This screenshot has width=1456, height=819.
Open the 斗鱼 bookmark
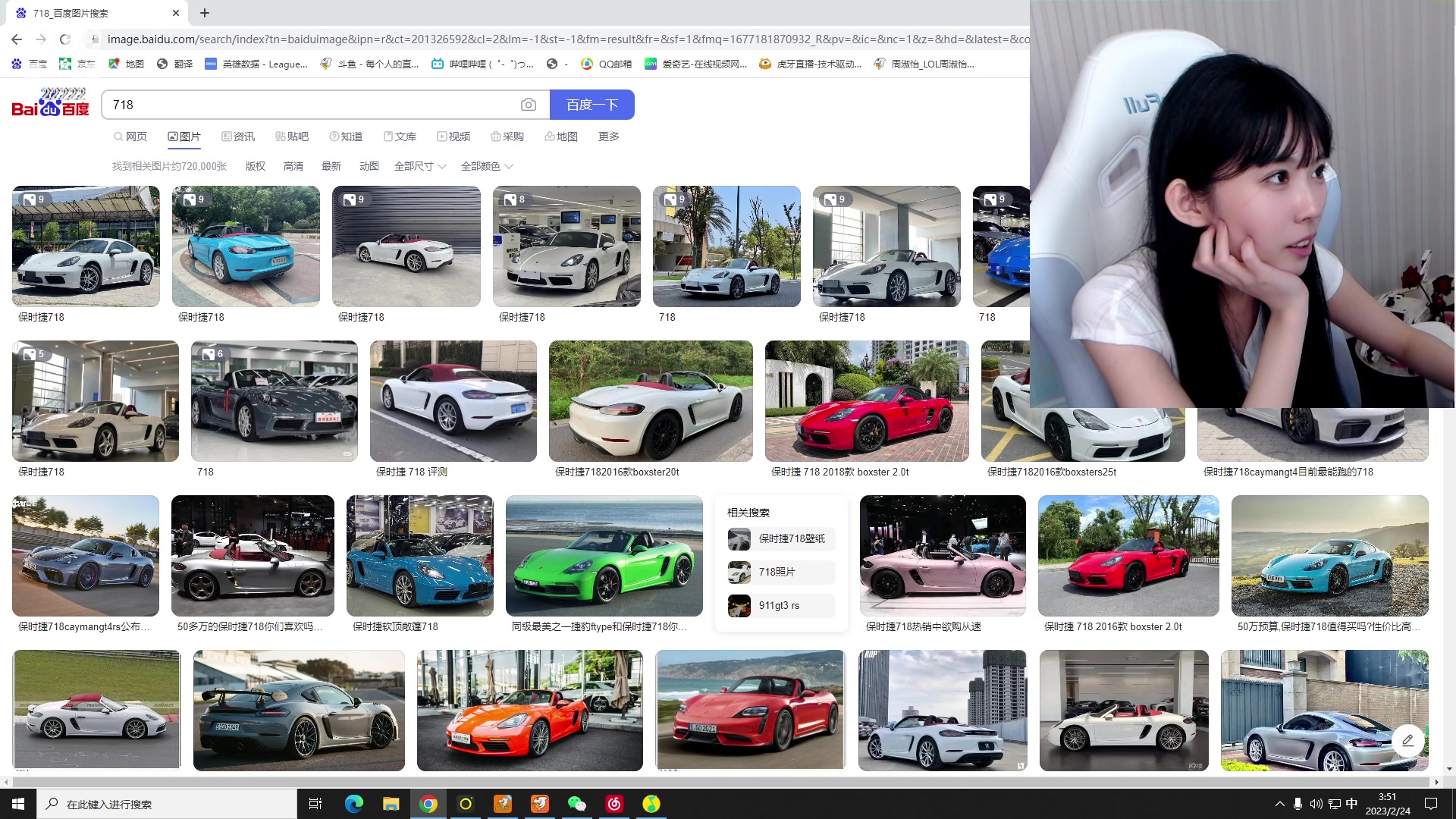point(369,64)
